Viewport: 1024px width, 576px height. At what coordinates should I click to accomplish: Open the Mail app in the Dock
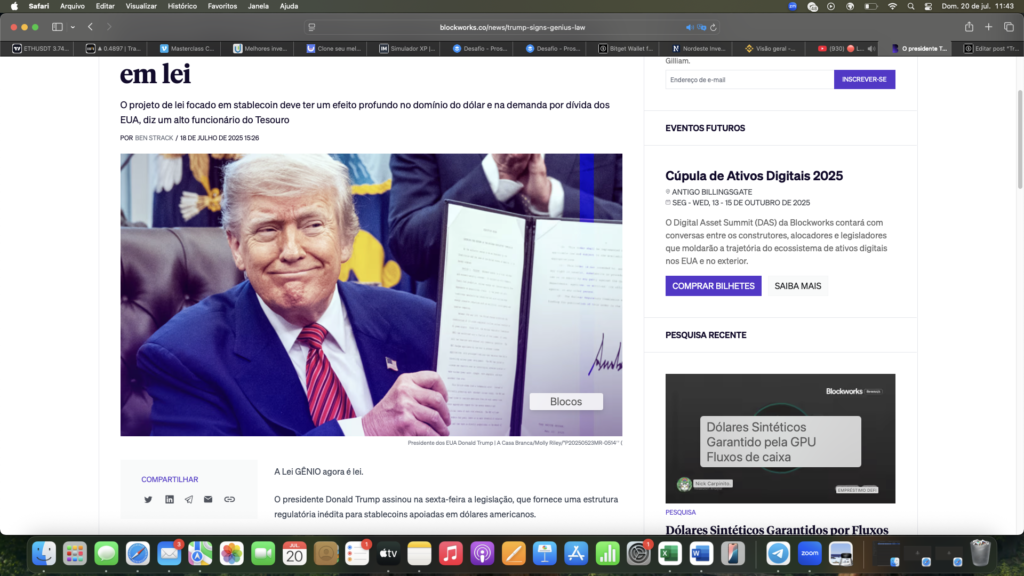click(x=169, y=554)
